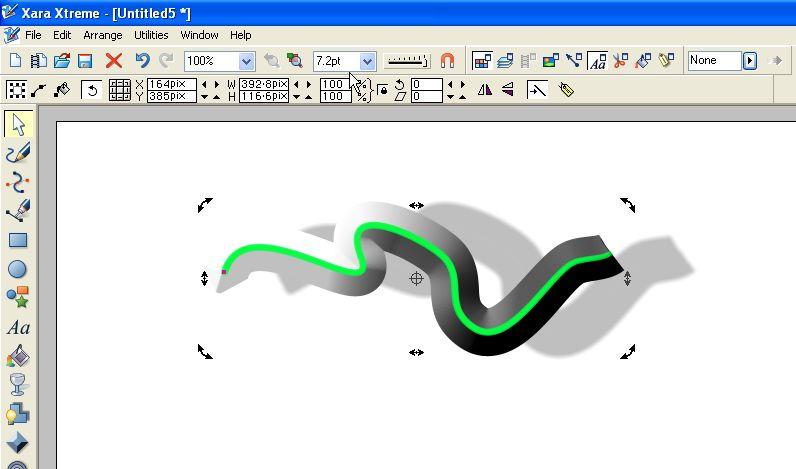
Task: Click the Redo arrow icon
Action: (166, 61)
